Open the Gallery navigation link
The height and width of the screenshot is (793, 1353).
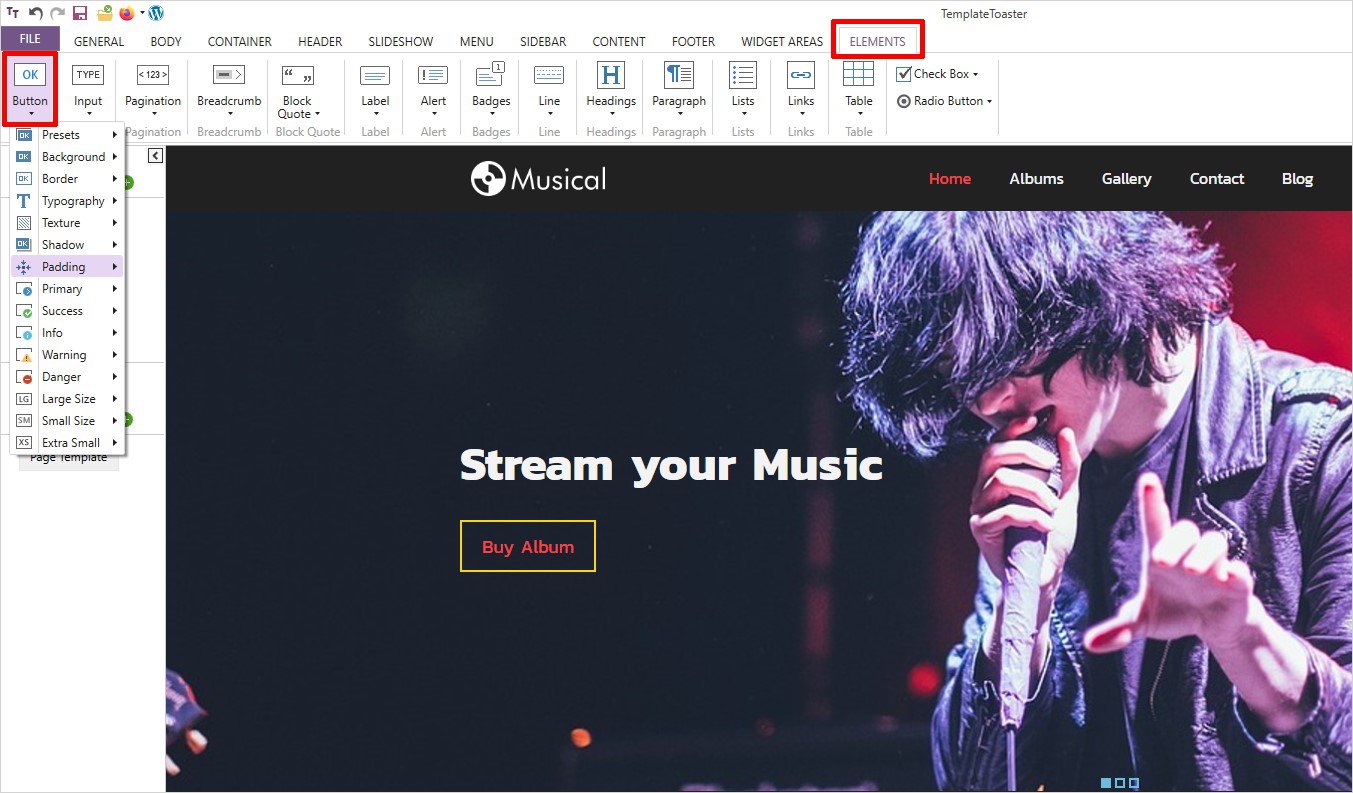tap(1126, 179)
